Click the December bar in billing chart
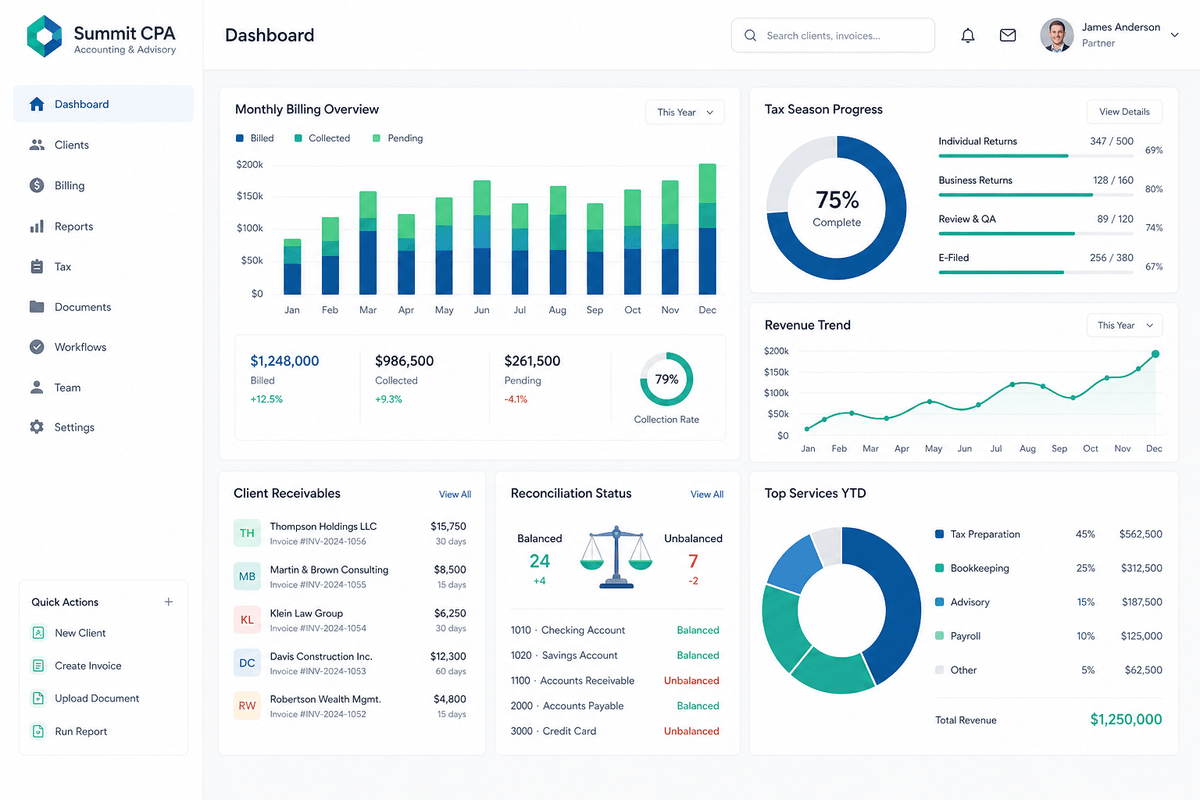This screenshot has height=800, width=1200. click(708, 229)
